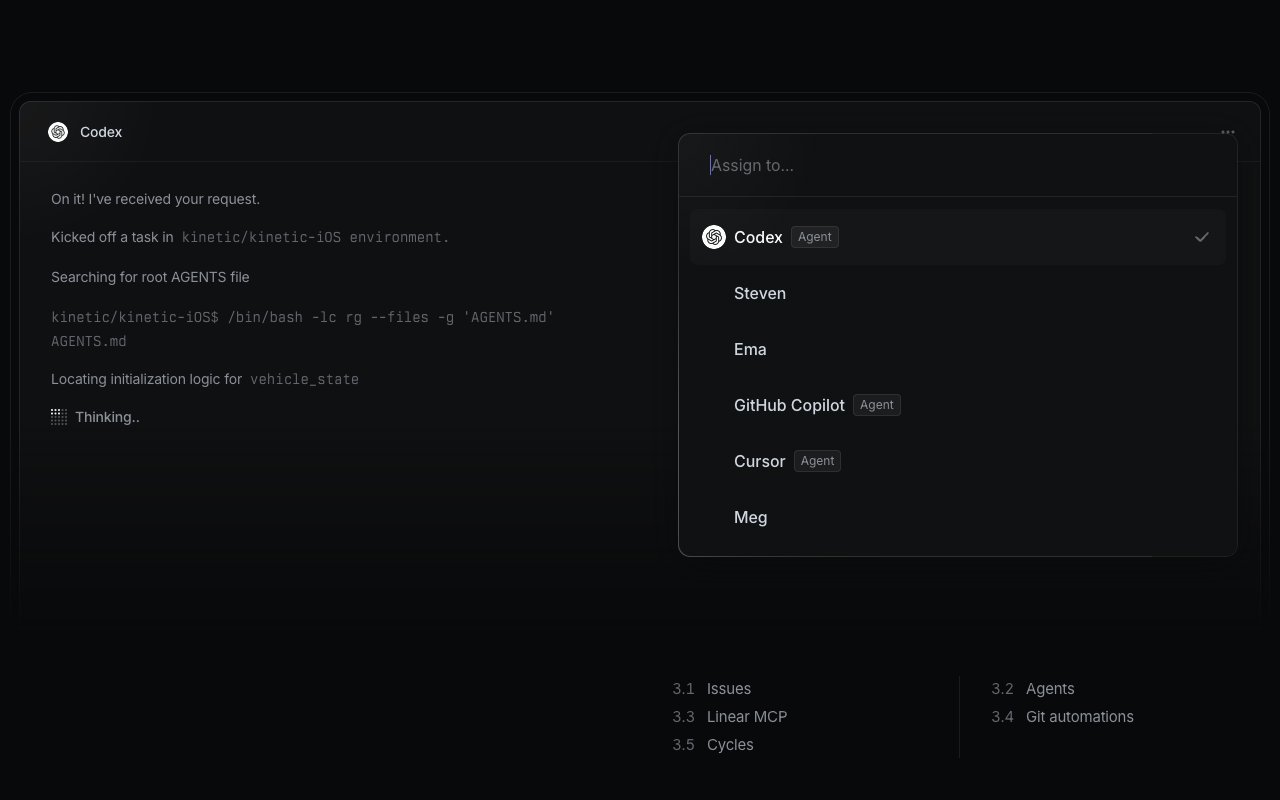Open the three-dot more options menu
This screenshot has height=800, width=1280.
pos(1228,132)
